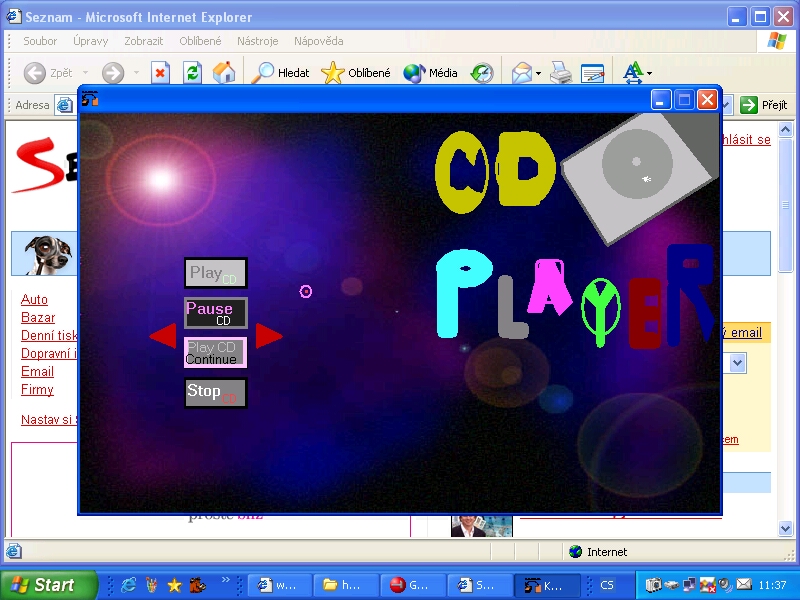Image resolution: width=800 pixels, height=600 pixels.
Task: Click the CS language indicator
Action: (x=607, y=585)
